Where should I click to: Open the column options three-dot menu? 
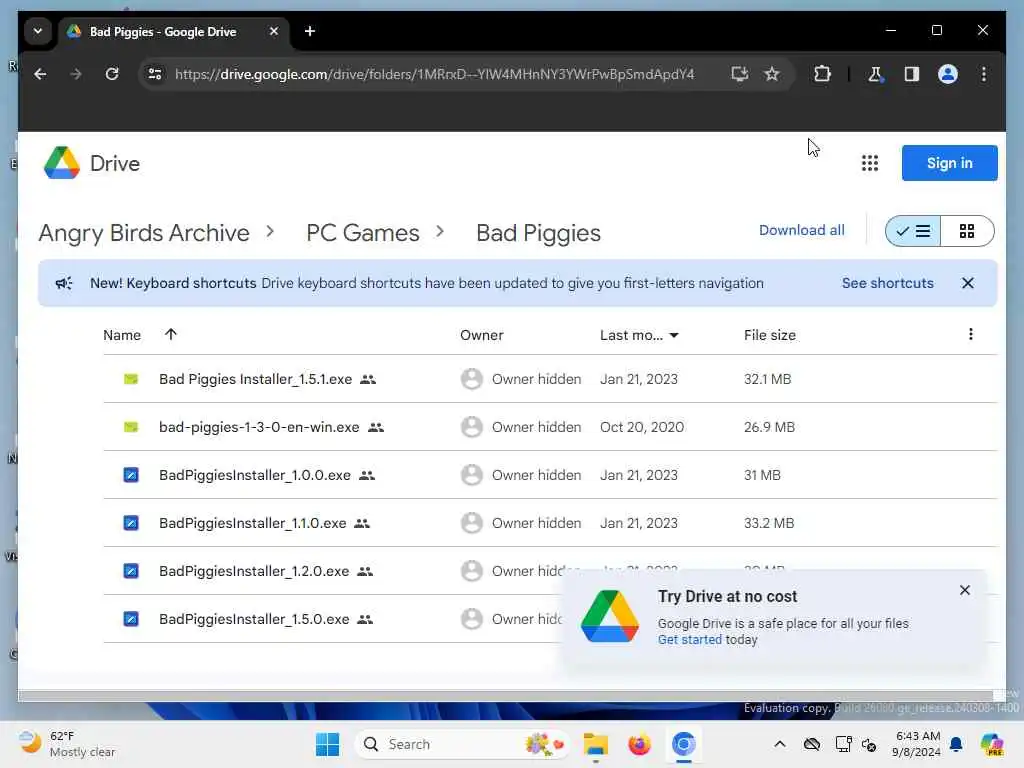tap(970, 334)
